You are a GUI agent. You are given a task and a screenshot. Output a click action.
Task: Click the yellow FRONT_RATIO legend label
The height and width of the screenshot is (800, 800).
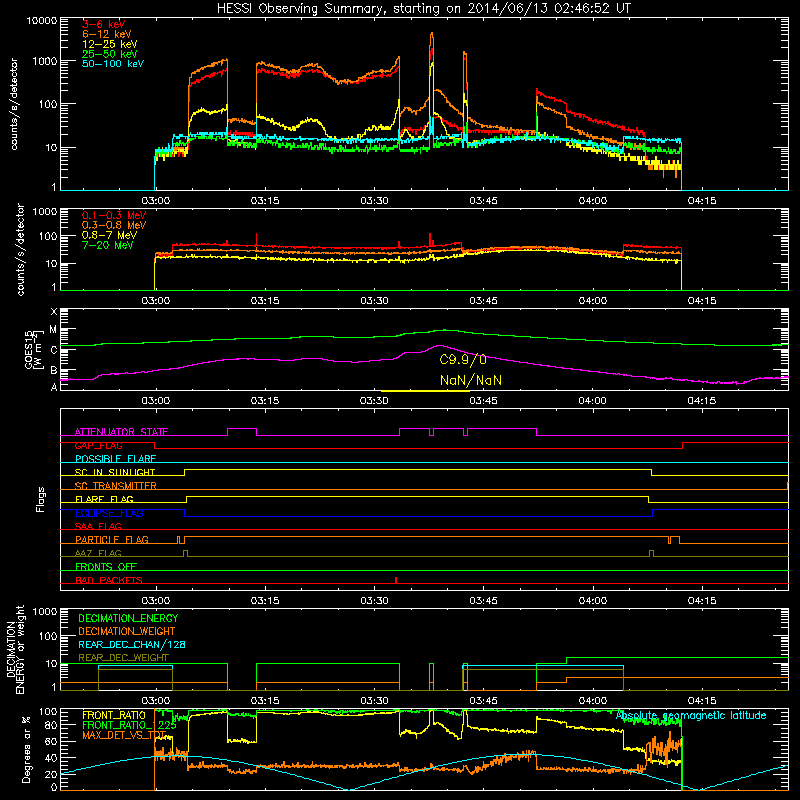[x=114, y=715]
